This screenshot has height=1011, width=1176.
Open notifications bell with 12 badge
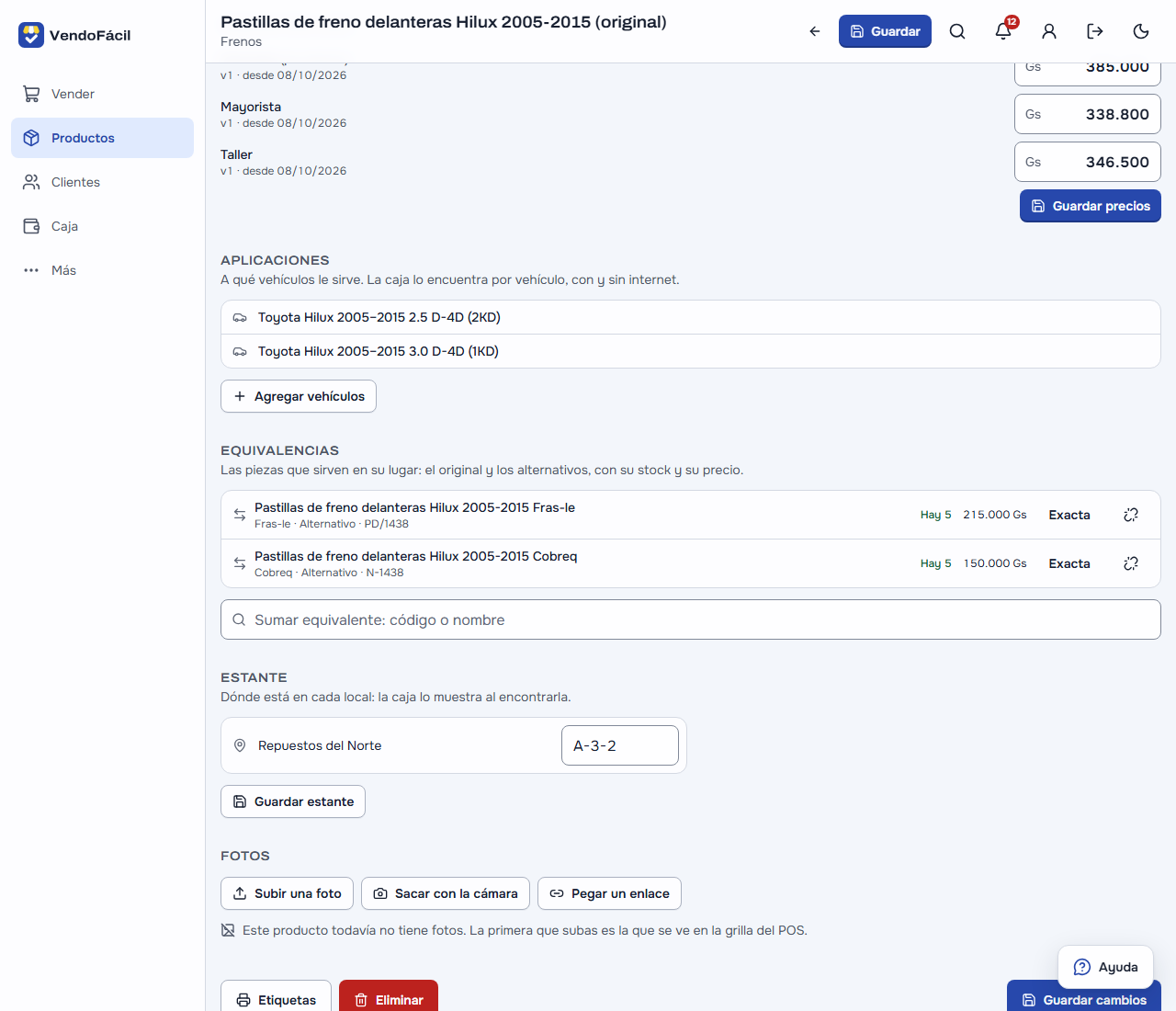click(x=1003, y=31)
